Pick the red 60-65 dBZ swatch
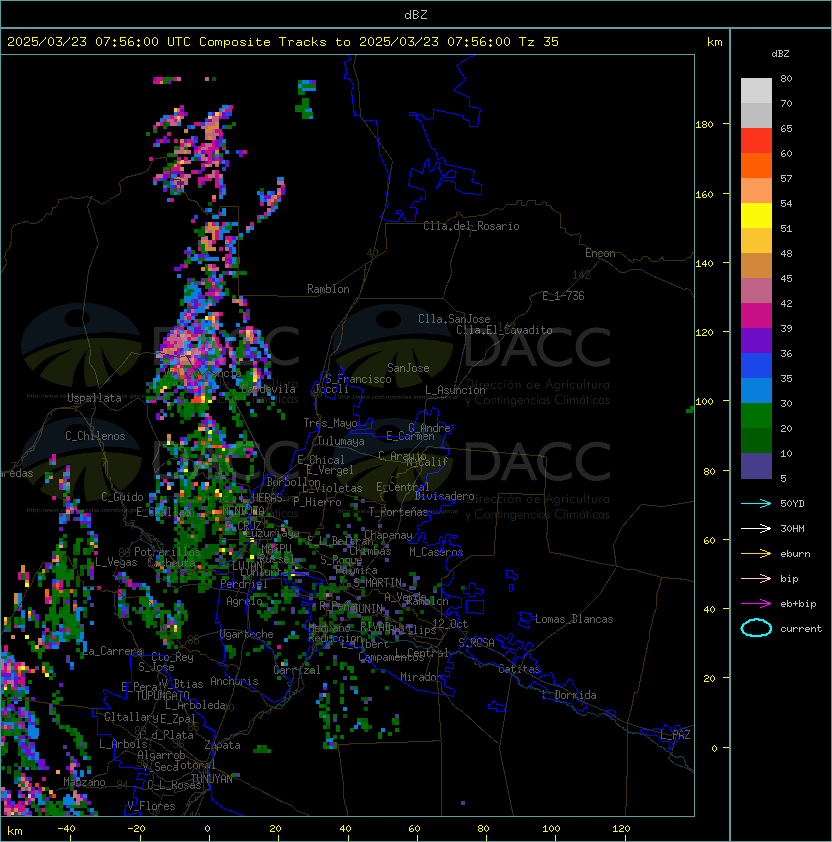832x842 pixels. pos(756,141)
